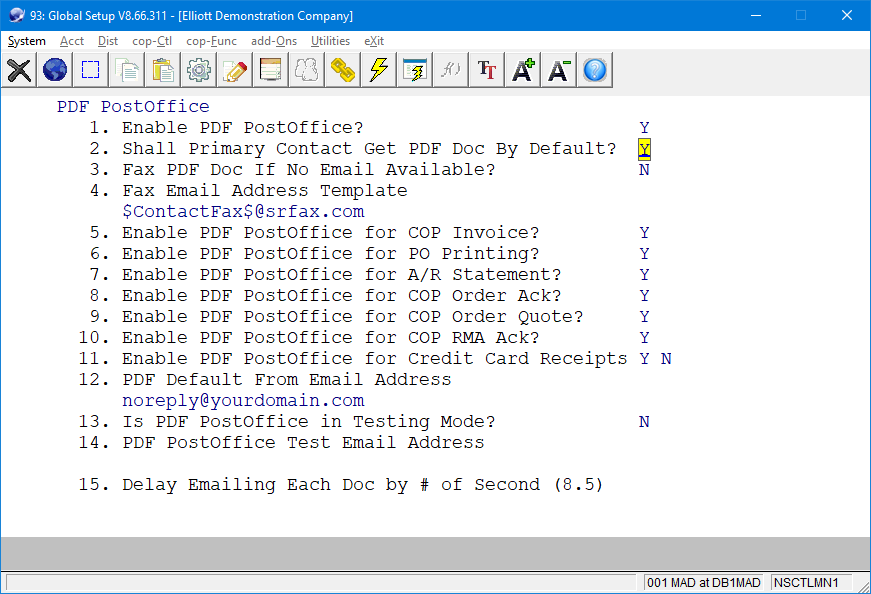Select the noreply@yourdomain.com email address field
871x594 pixels.
point(243,401)
